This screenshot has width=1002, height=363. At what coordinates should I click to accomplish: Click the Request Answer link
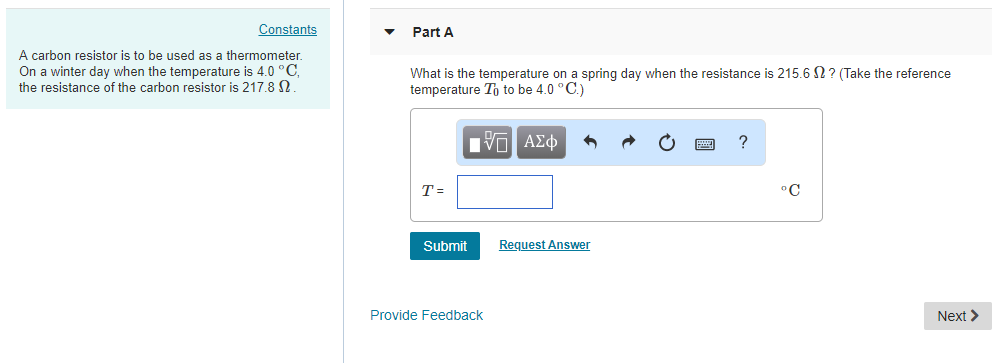[544, 245]
